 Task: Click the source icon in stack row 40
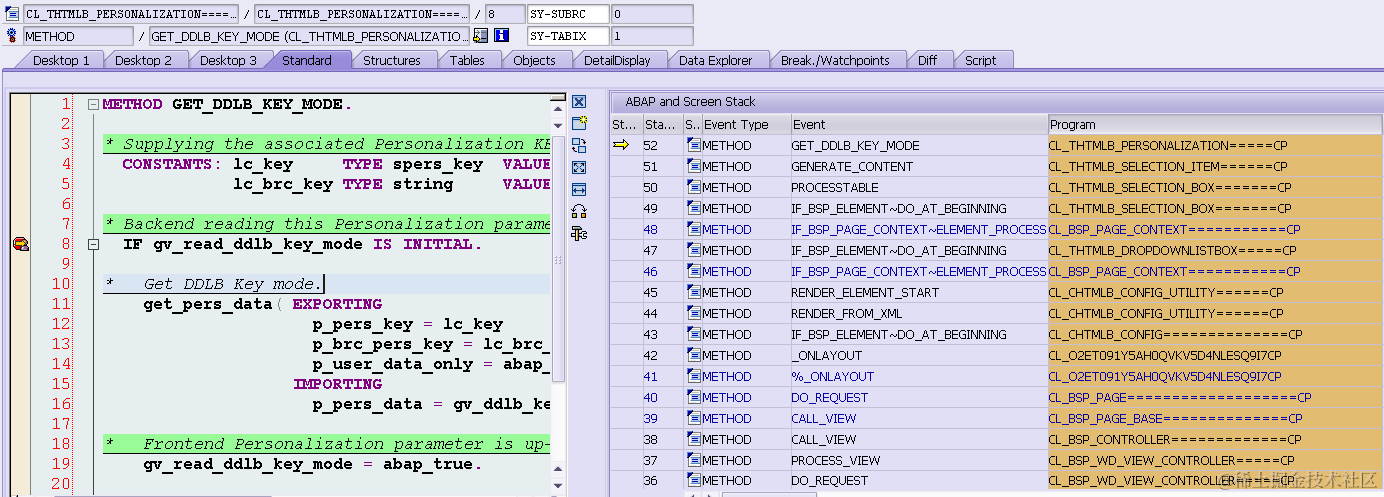(x=694, y=397)
